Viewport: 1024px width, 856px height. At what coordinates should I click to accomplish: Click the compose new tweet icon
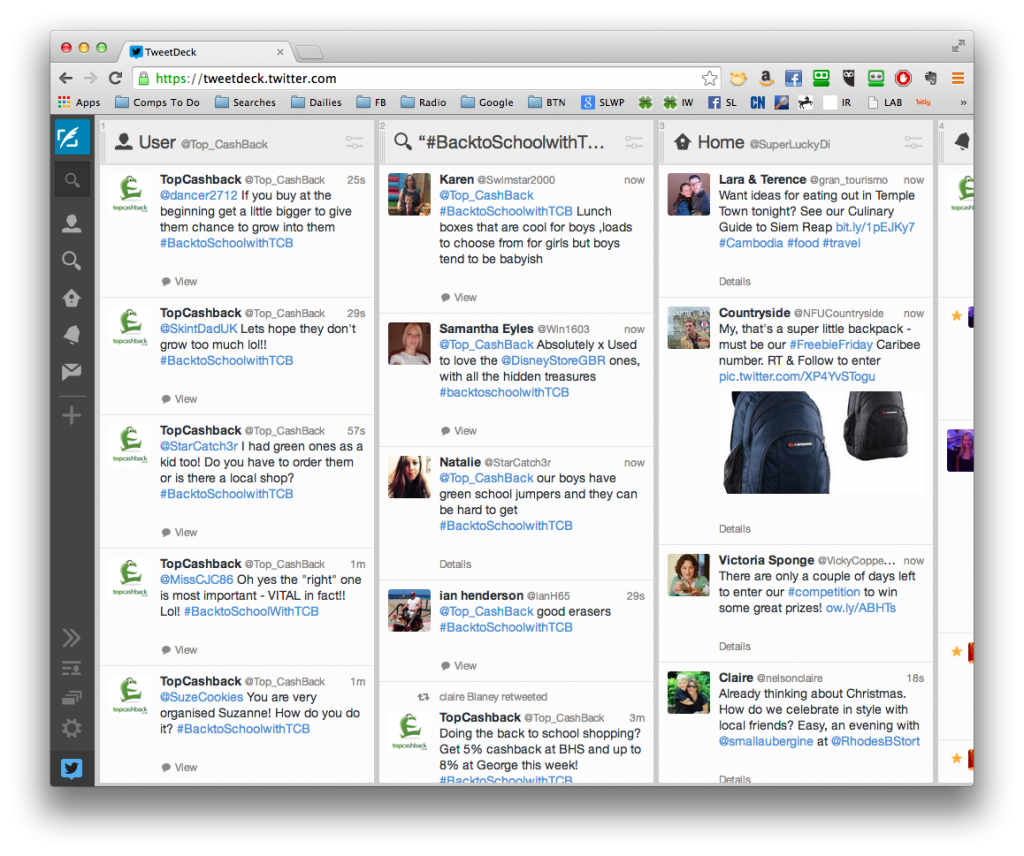tap(71, 137)
